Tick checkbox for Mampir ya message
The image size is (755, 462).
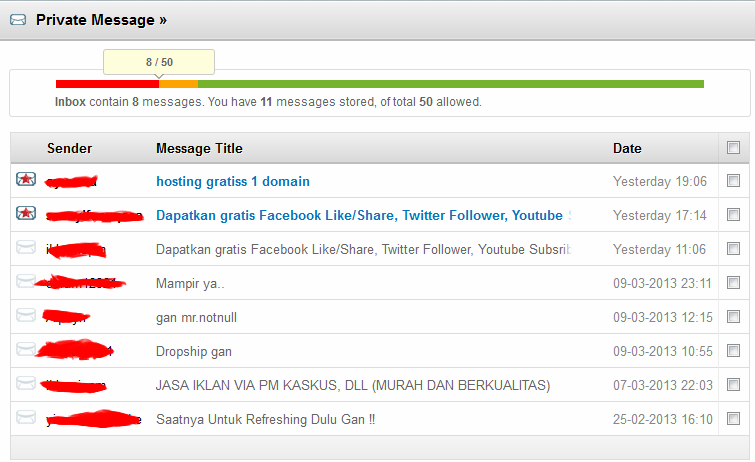tap(733, 282)
